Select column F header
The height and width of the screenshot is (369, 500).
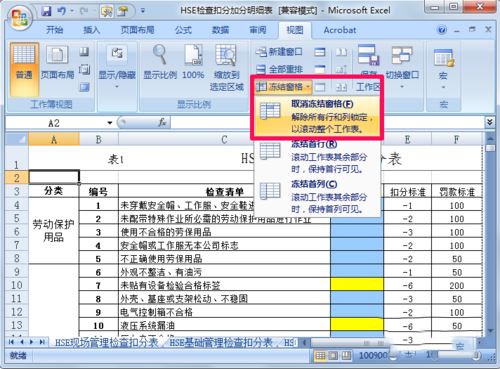tap(456, 139)
